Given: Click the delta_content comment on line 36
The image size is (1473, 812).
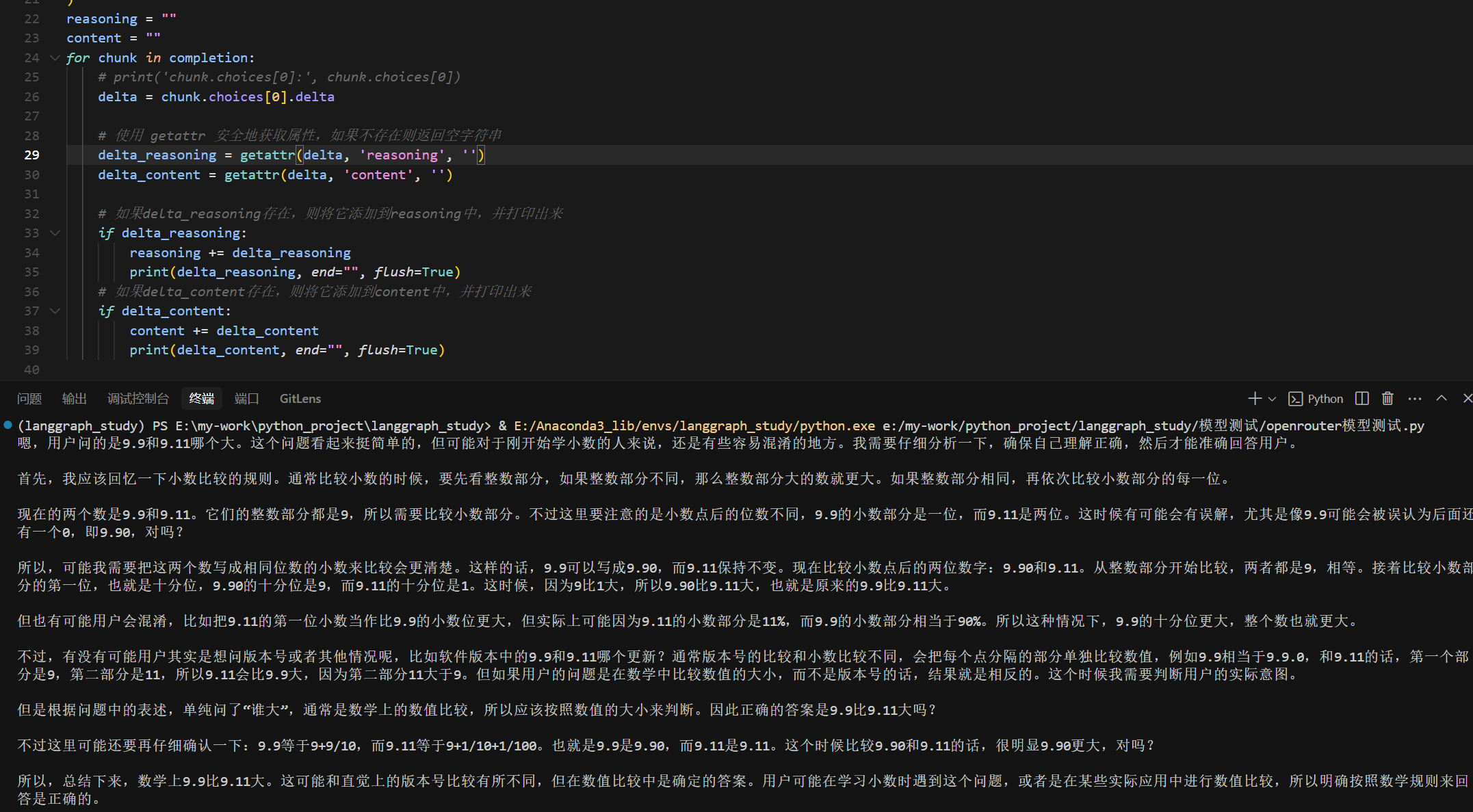Looking at the screenshot, I should (315, 292).
